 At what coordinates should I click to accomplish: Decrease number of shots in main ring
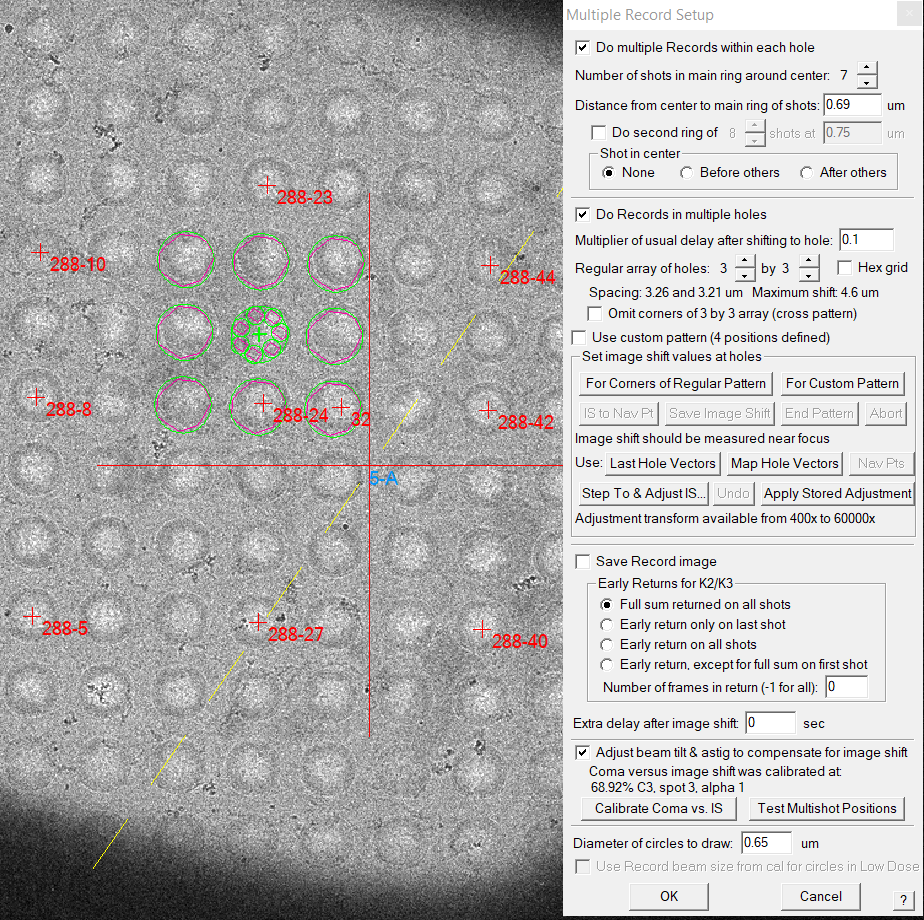866,82
